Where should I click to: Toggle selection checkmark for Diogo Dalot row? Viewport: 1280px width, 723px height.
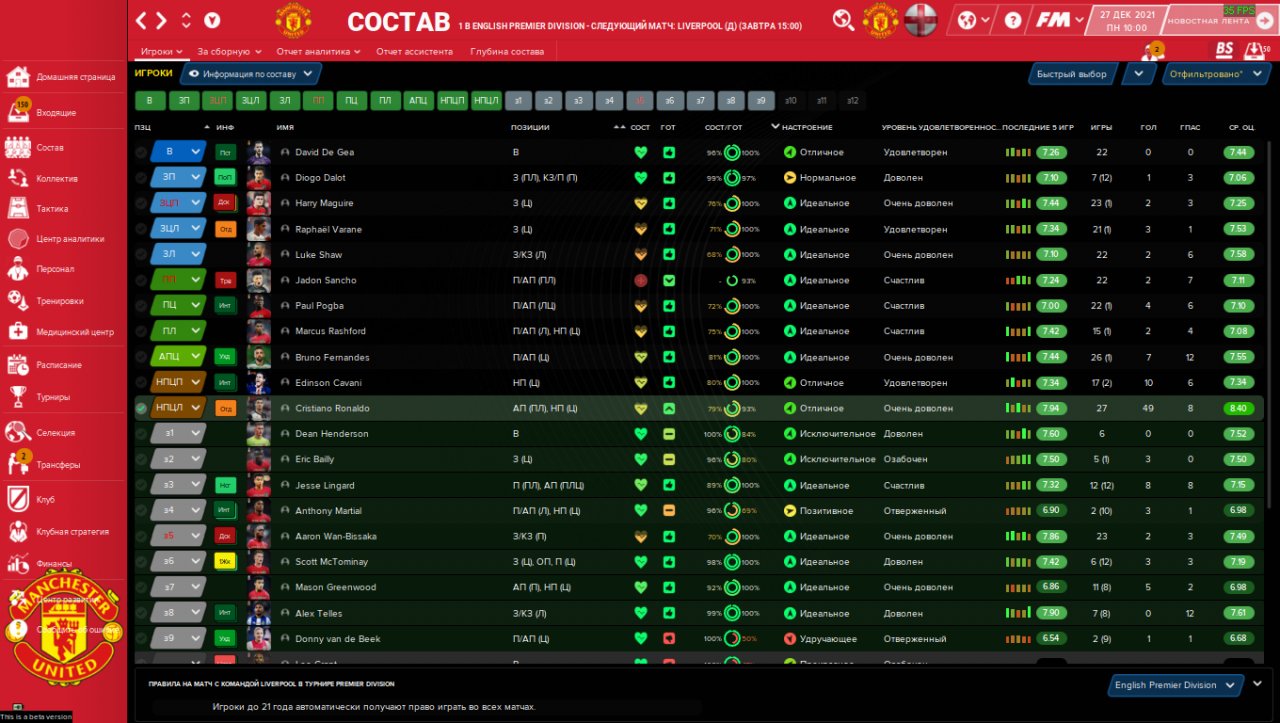[141, 178]
